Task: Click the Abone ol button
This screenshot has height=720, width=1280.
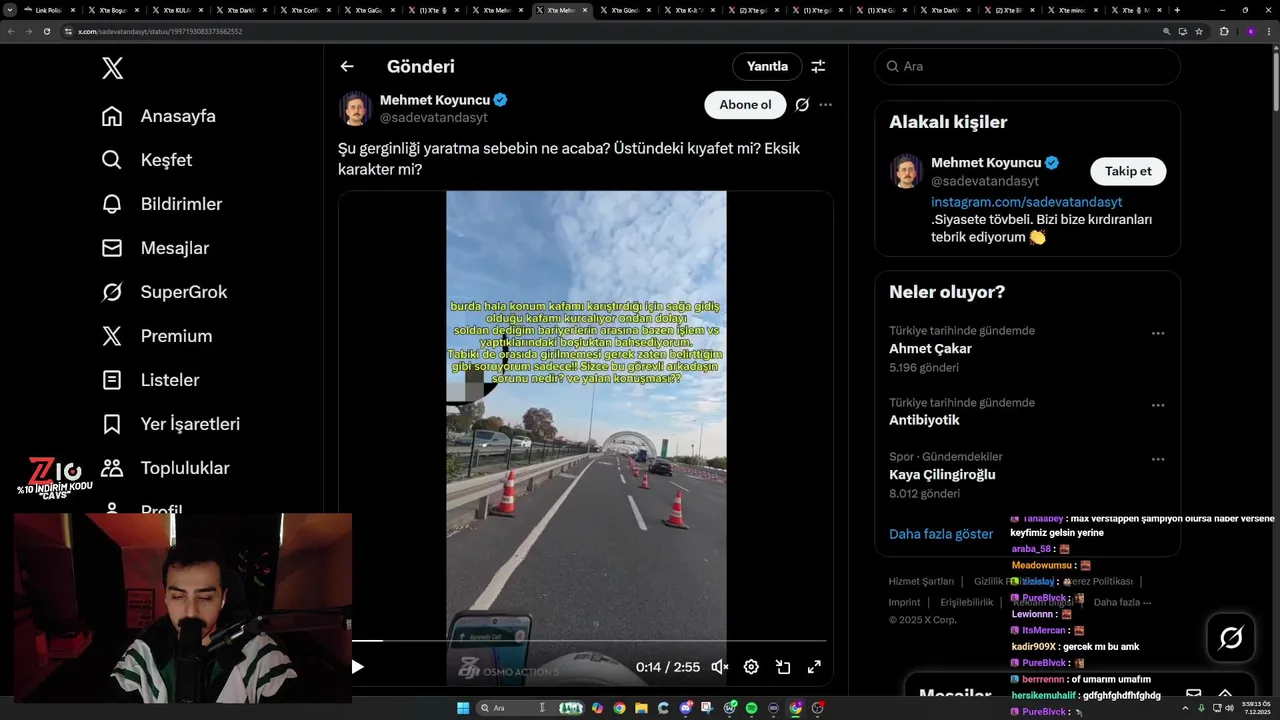Action: point(745,105)
